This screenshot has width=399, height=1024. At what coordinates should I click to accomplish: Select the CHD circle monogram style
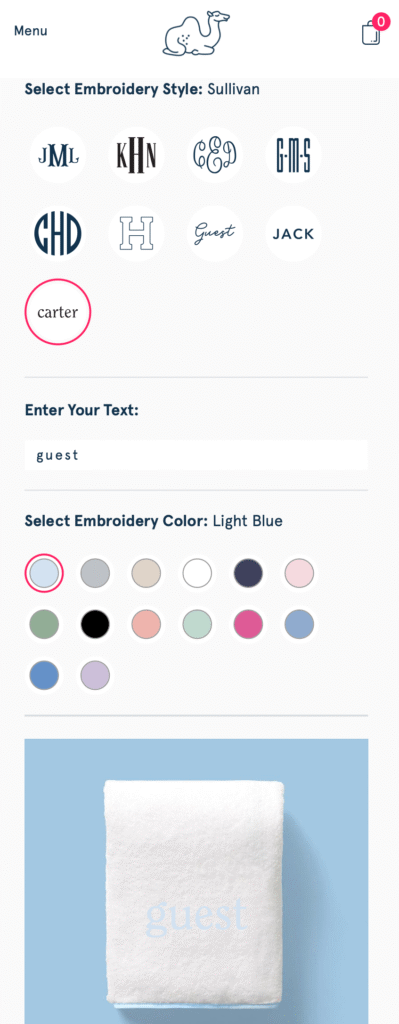tap(57, 233)
